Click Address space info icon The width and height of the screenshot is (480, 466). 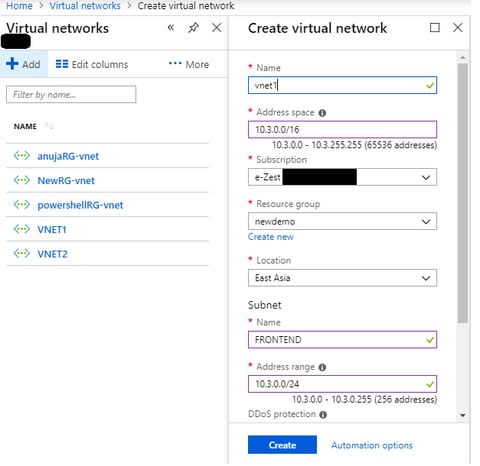[x=322, y=113]
